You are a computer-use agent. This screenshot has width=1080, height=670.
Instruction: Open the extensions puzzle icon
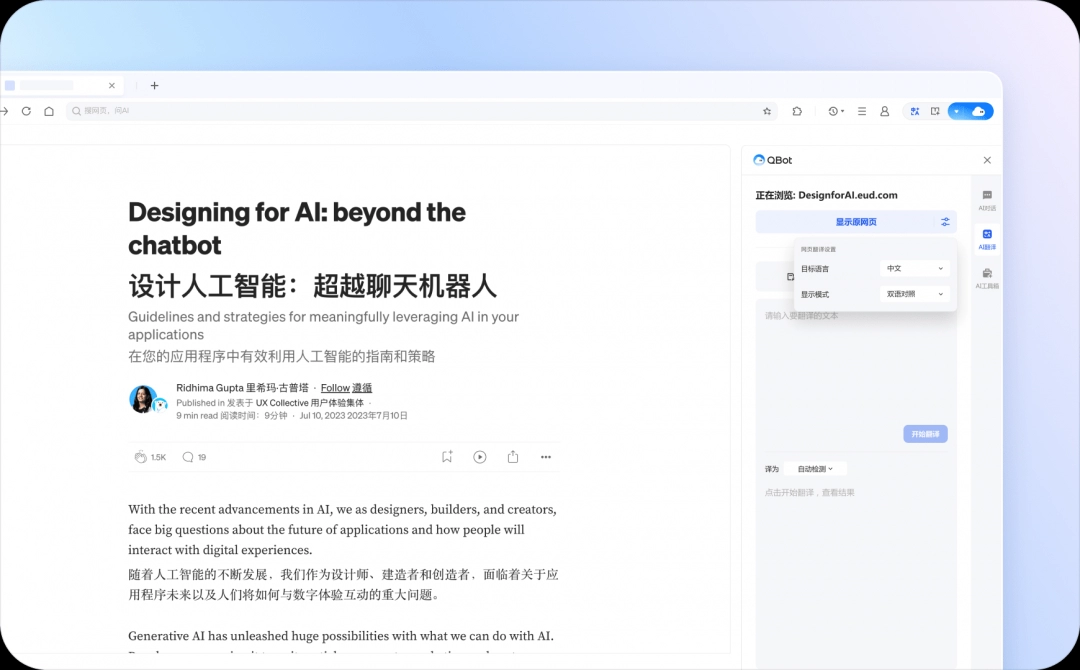[797, 111]
